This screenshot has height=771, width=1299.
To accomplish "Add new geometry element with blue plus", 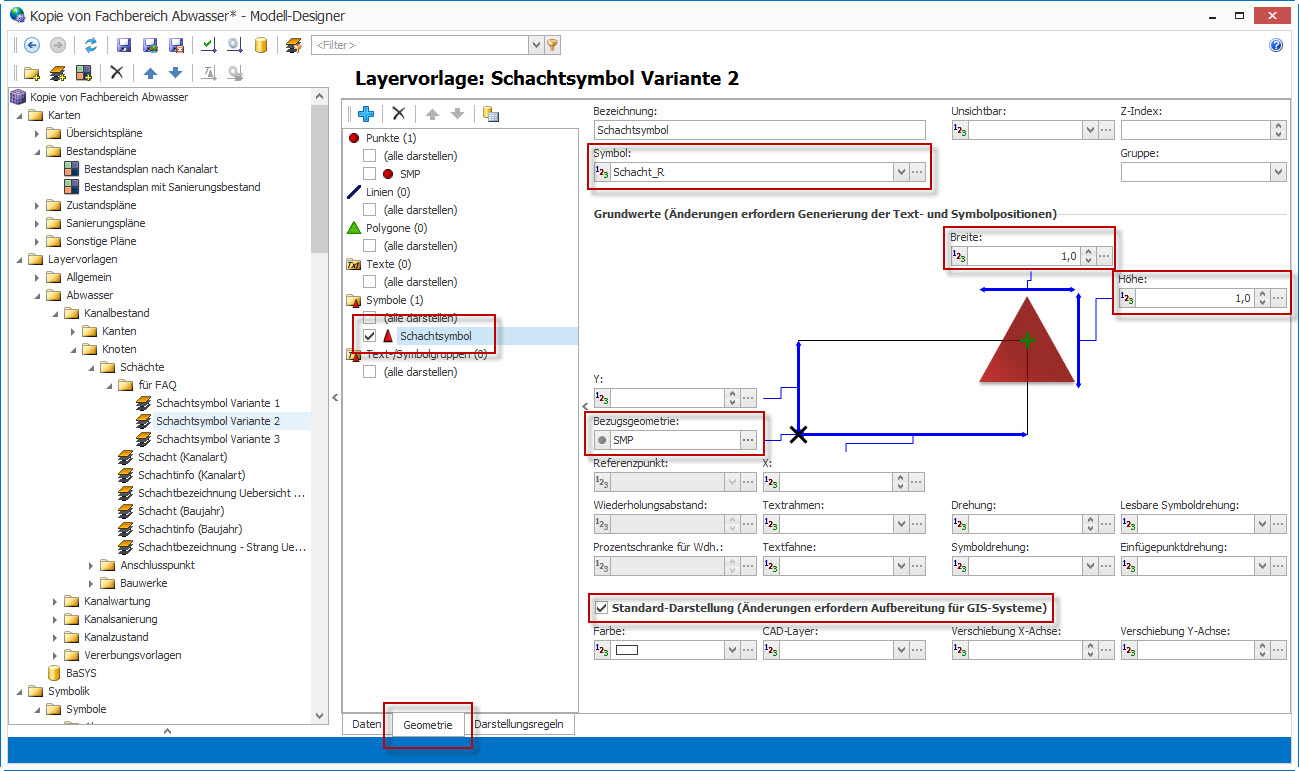I will click(366, 114).
